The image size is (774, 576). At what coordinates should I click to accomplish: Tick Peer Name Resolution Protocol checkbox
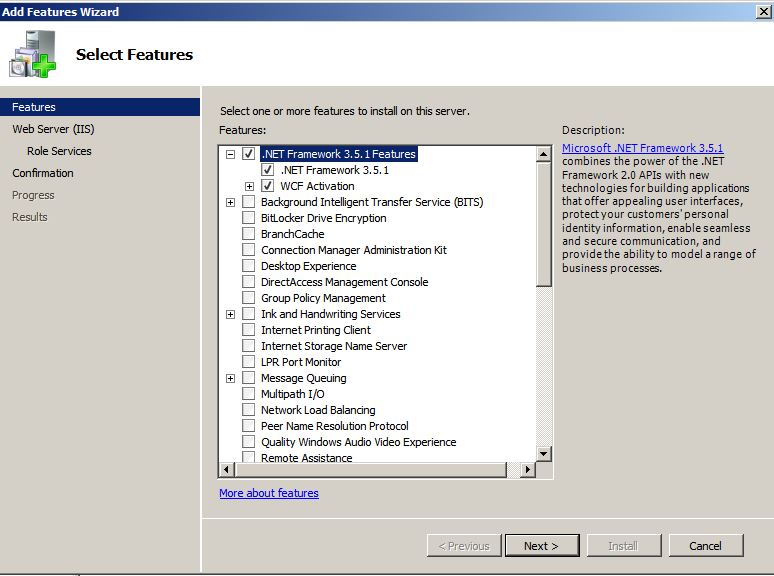[x=248, y=426]
